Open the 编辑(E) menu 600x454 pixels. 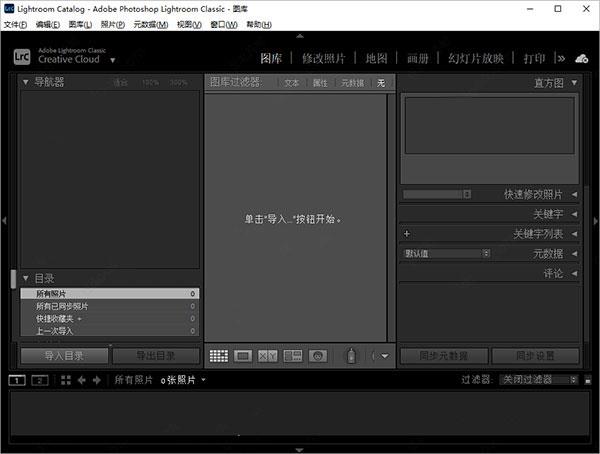[x=48, y=25]
